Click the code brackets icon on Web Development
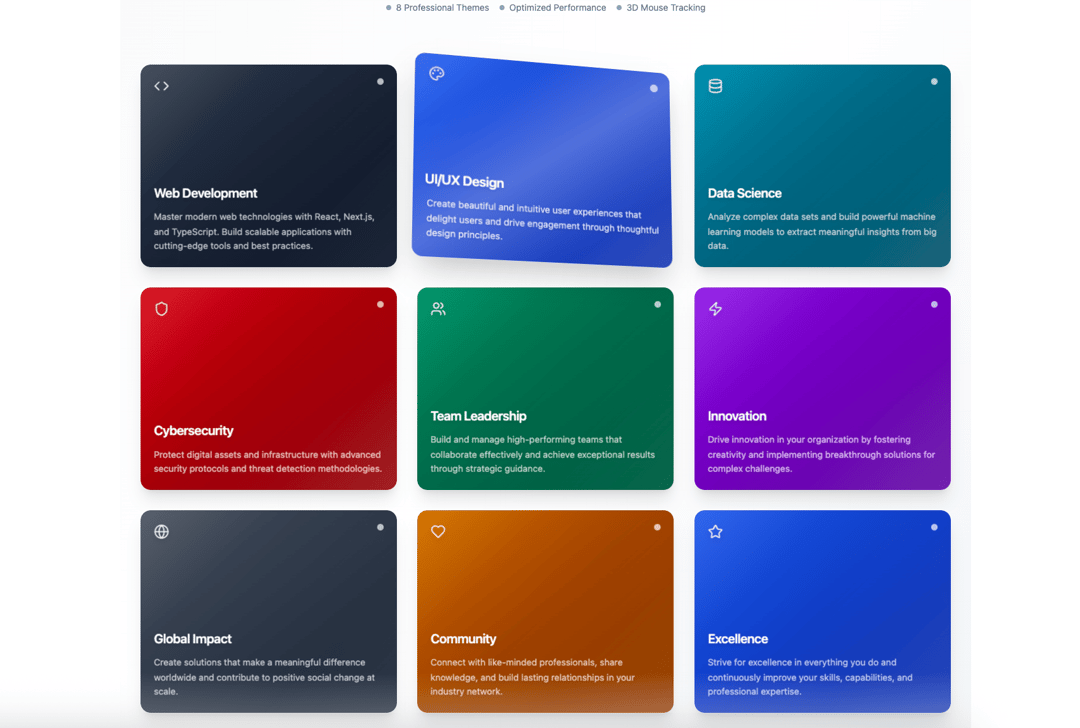1080x728 pixels. pos(161,86)
